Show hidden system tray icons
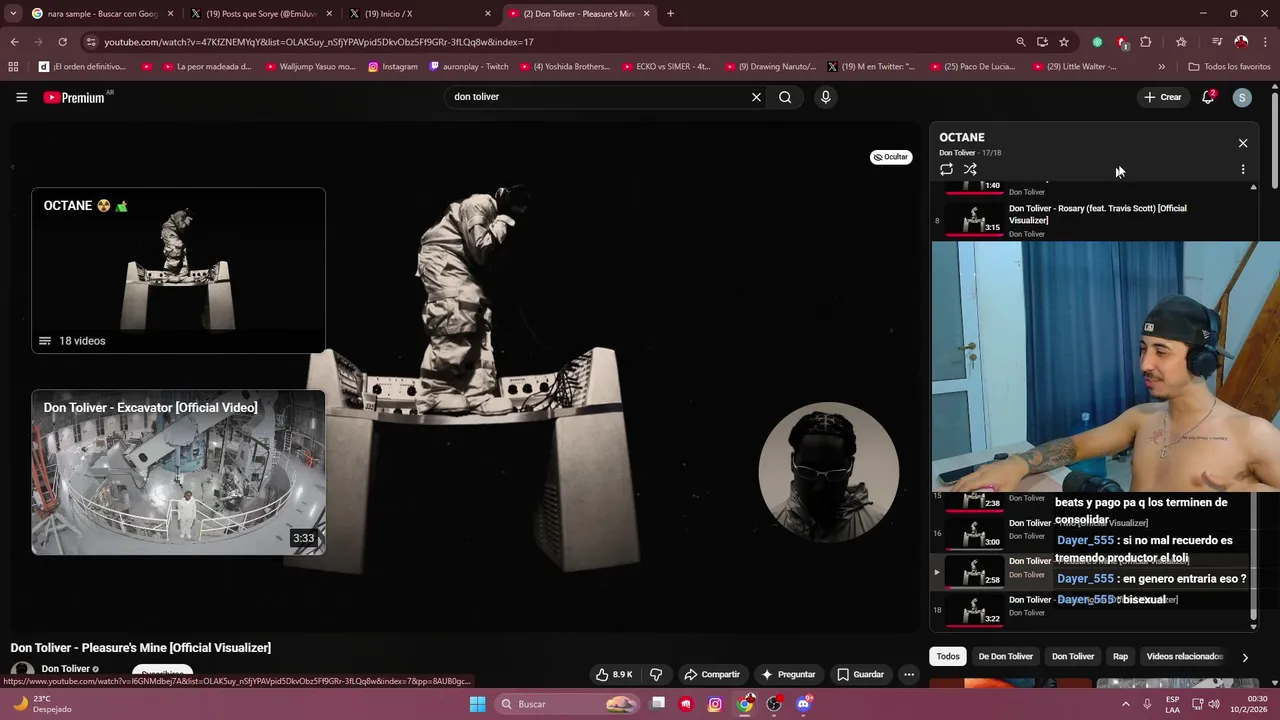Viewport: 1280px width, 720px height. (1125, 704)
